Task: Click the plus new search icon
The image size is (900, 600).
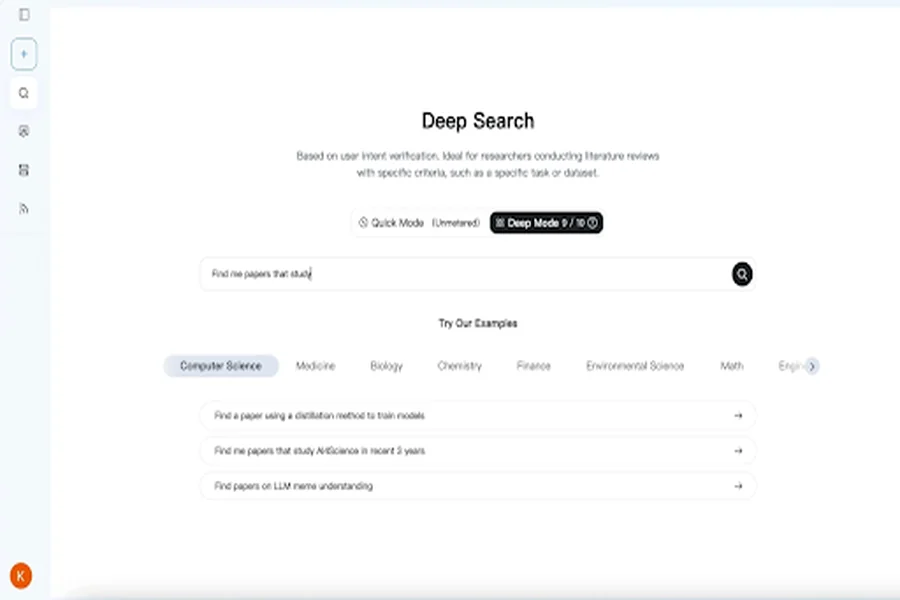Action: click(24, 55)
